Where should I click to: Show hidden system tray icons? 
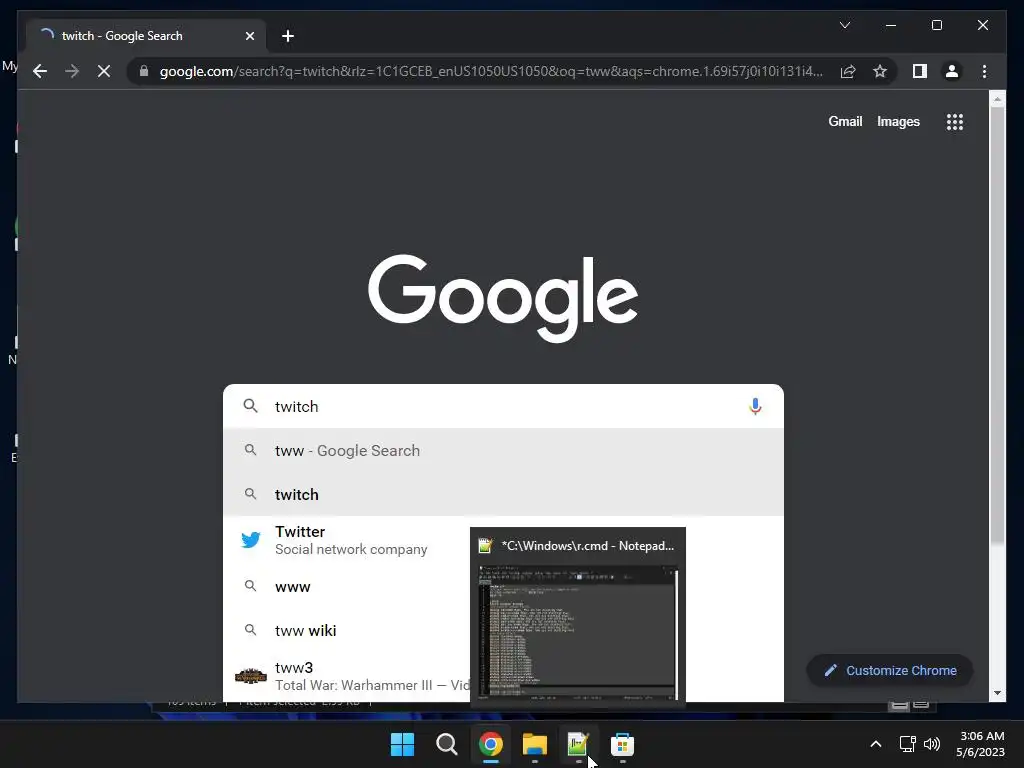[x=876, y=744]
